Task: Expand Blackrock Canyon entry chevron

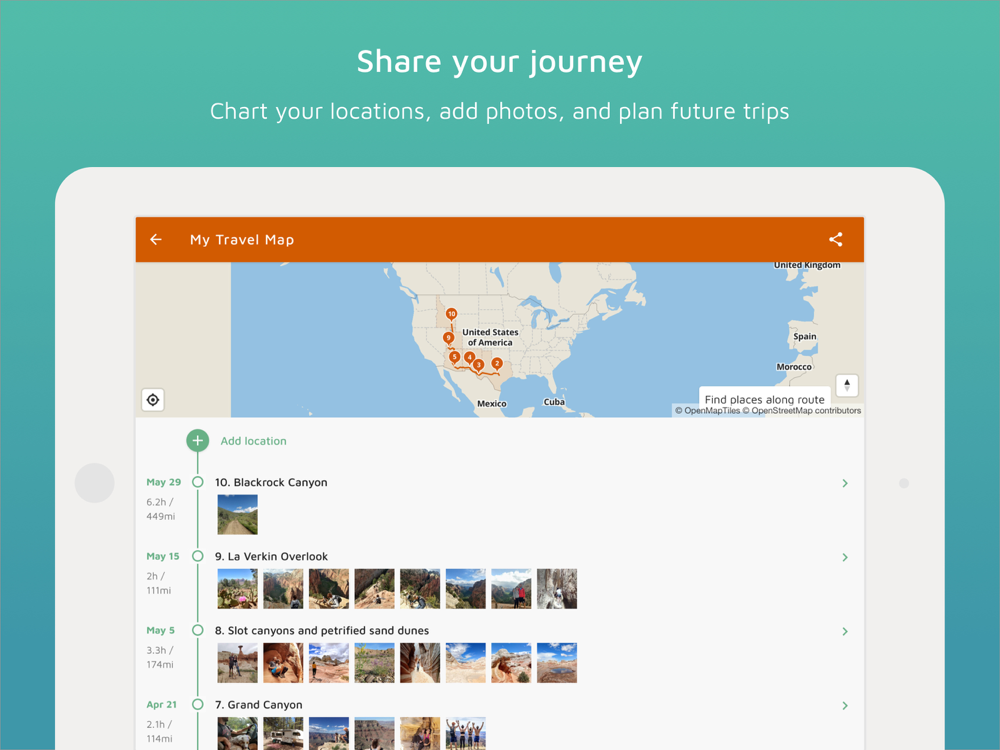Action: coord(845,483)
